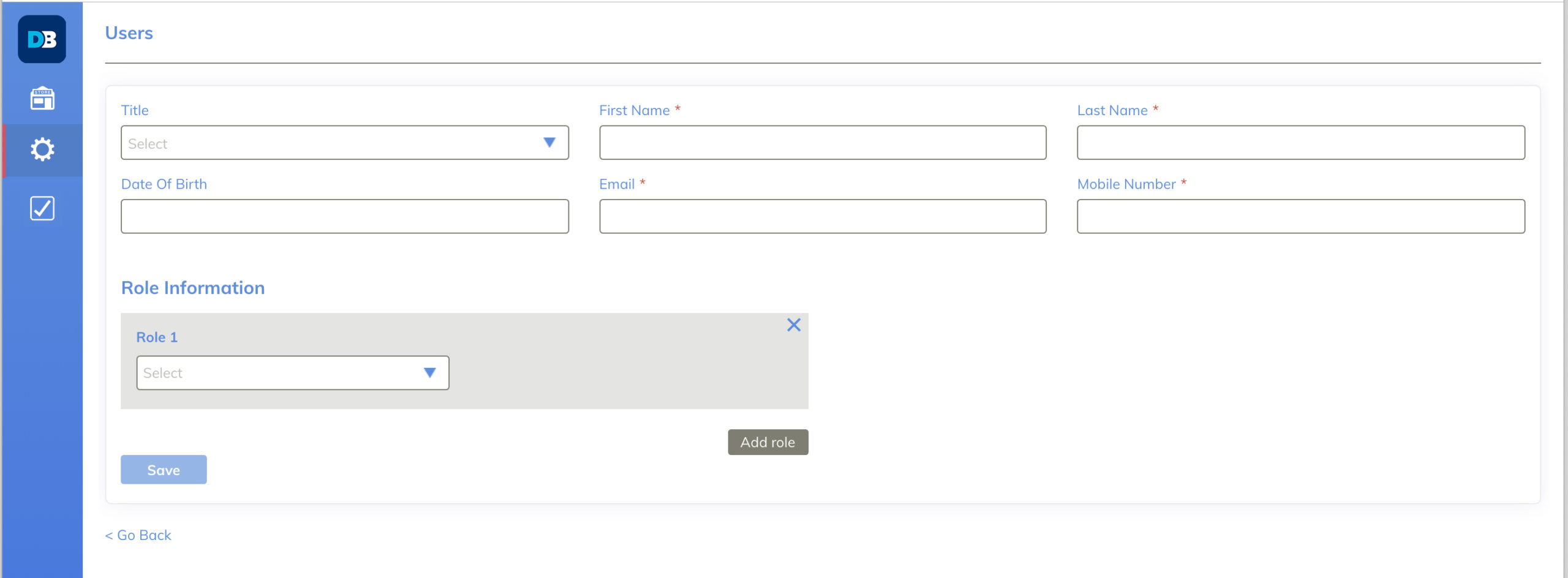1568x578 pixels.
Task: Follow the Go Back link
Action: click(x=138, y=535)
